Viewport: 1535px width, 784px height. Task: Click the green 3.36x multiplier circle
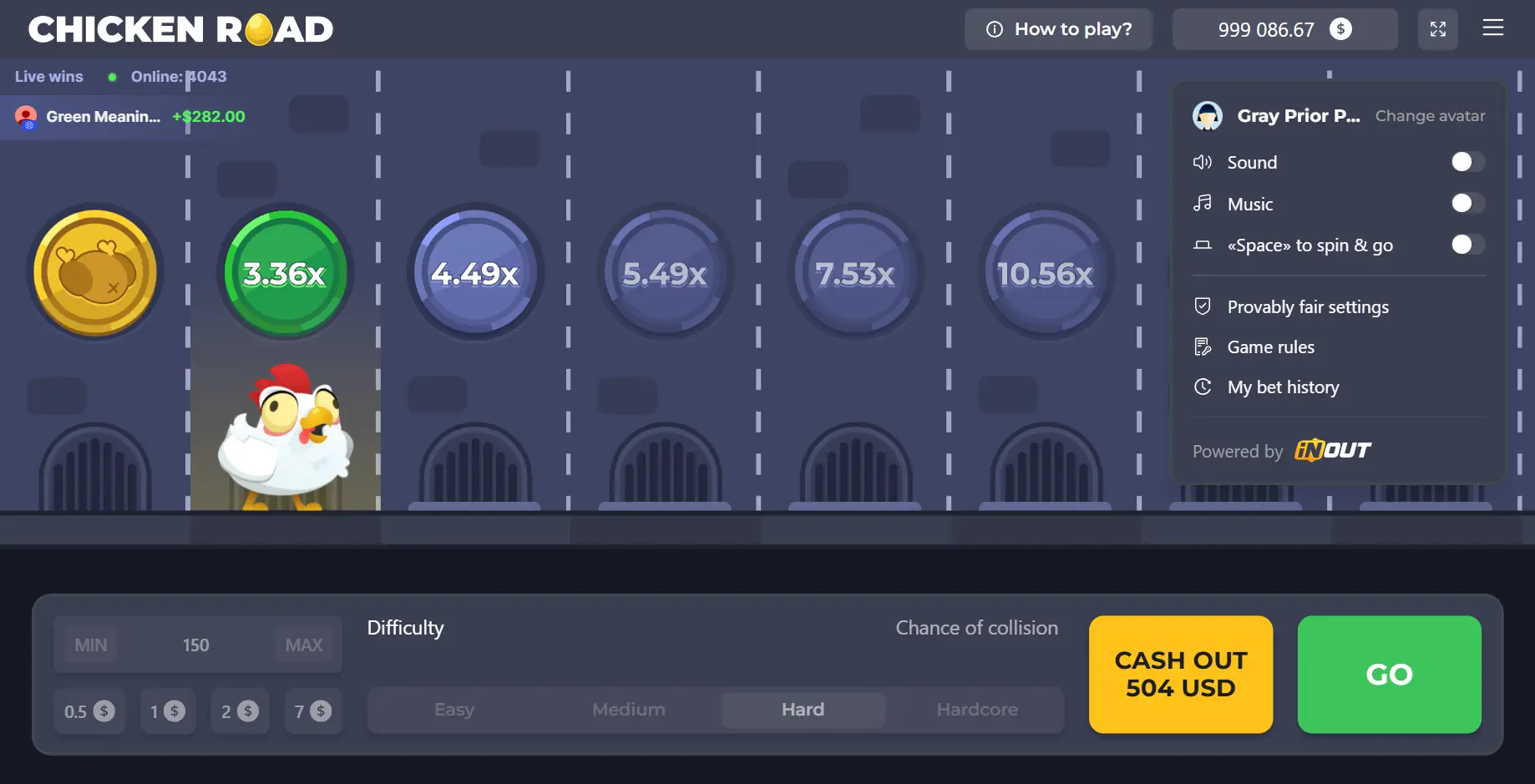(x=285, y=272)
